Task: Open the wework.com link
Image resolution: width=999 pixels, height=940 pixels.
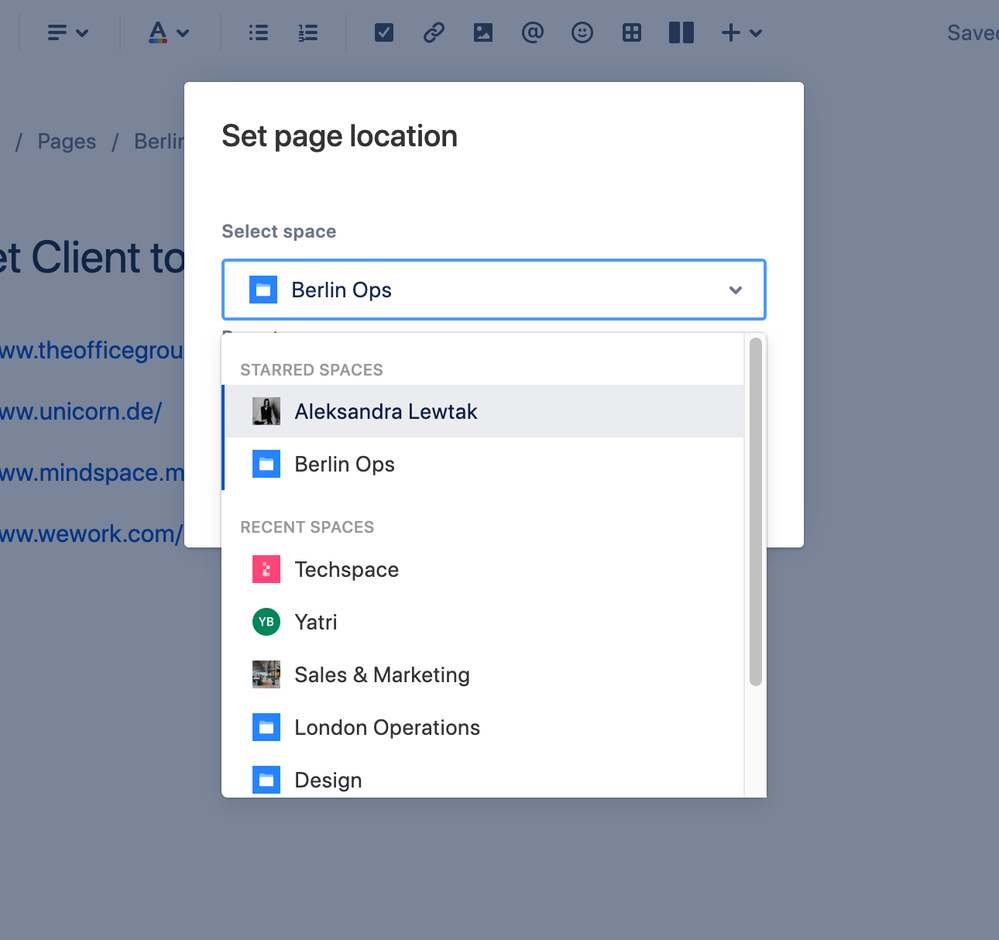Action: click(92, 534)
